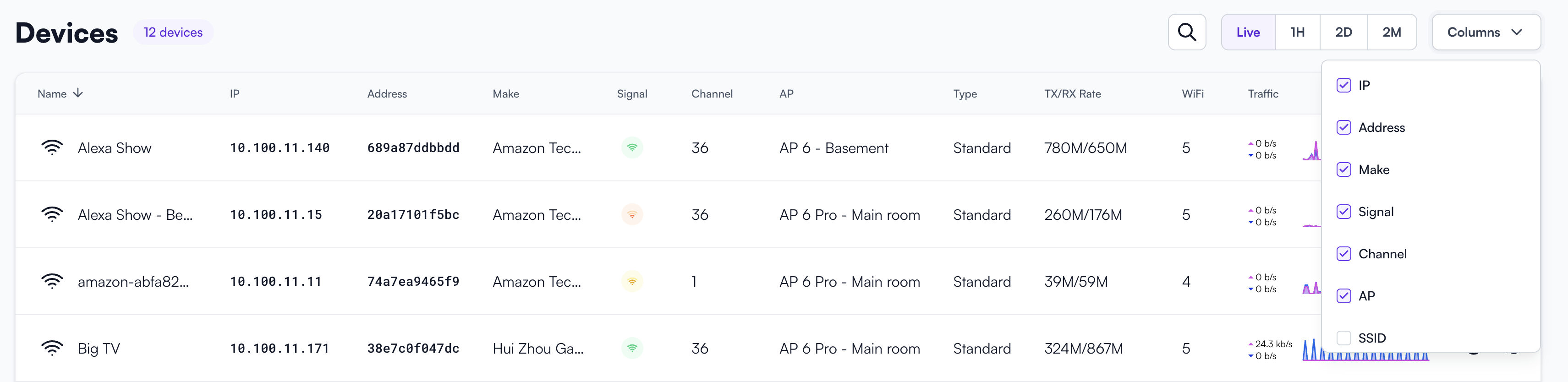Screen dimensions: 1568x382
Task: Uncheck the IP column checkbox
Action: (1343, 85)
